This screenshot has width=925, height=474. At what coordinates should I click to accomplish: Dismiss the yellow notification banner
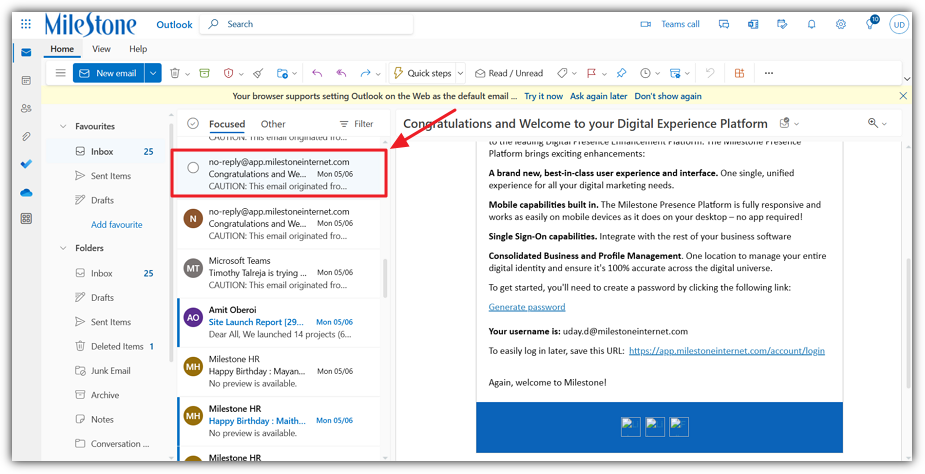[903, 96]
